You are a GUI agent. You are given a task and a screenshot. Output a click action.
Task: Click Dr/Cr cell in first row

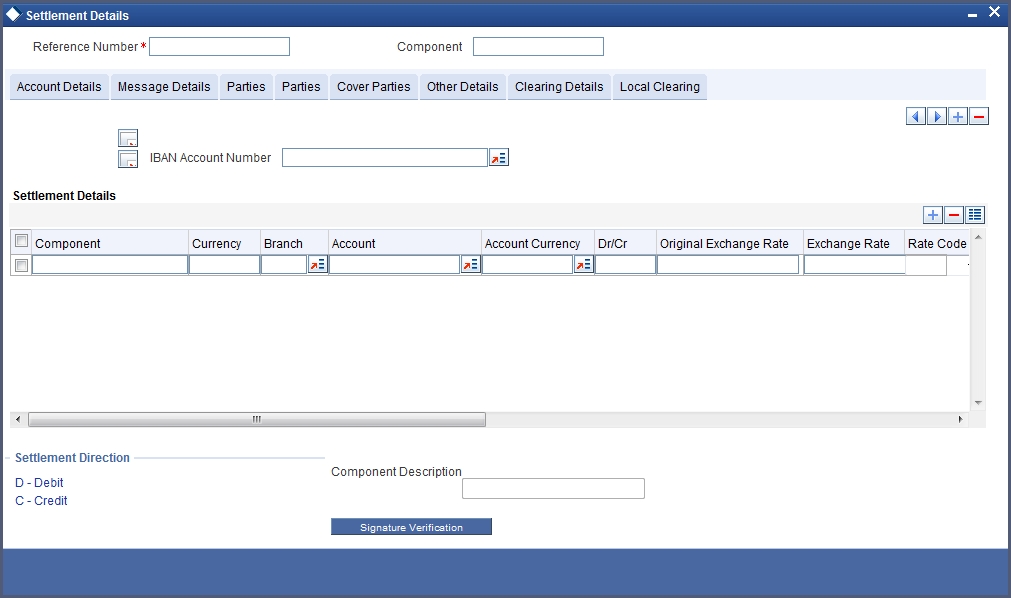pyautogui.click(x=625, y=265)
